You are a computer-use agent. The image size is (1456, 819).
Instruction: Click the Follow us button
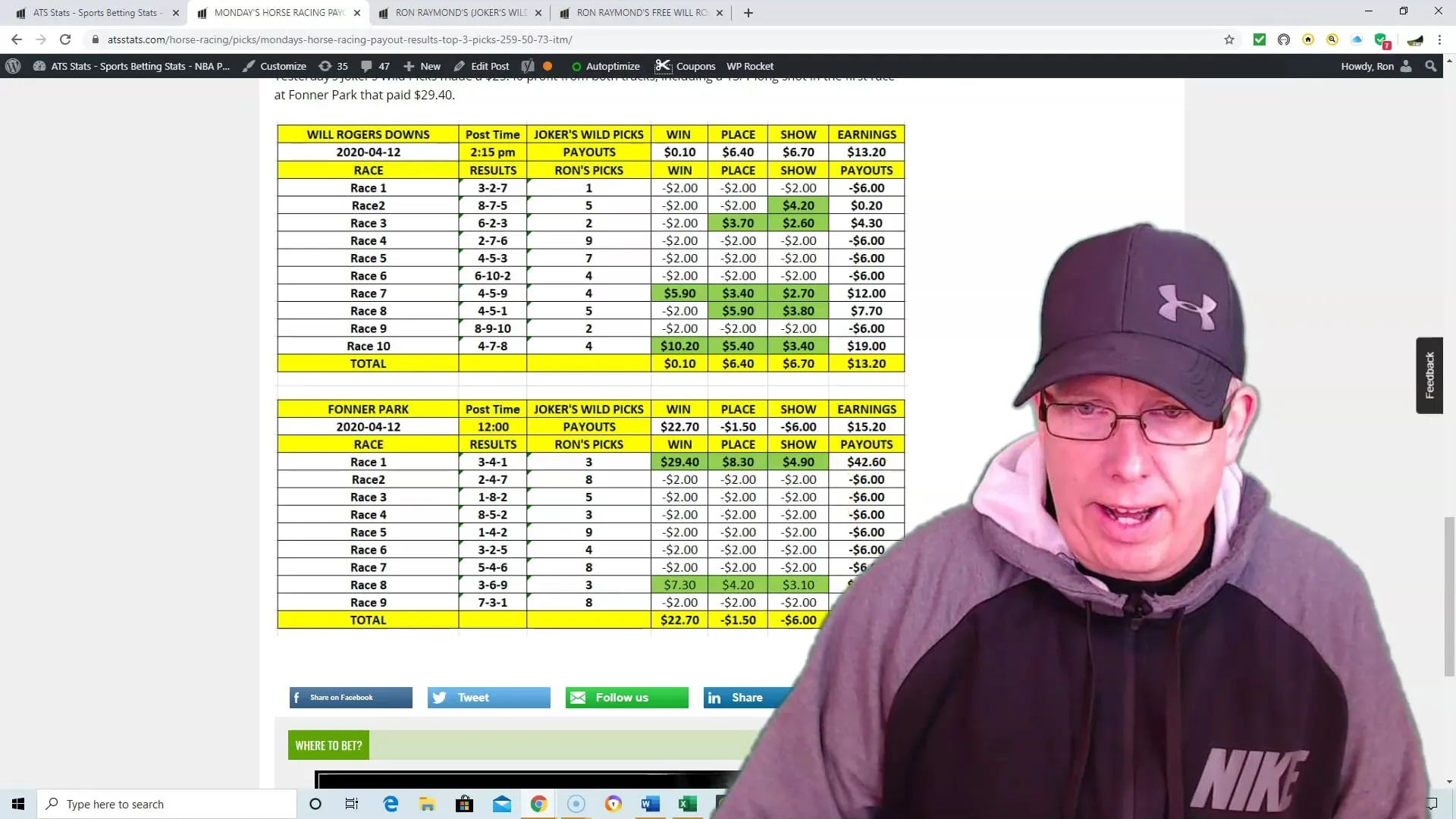click(x=626, y=698)
